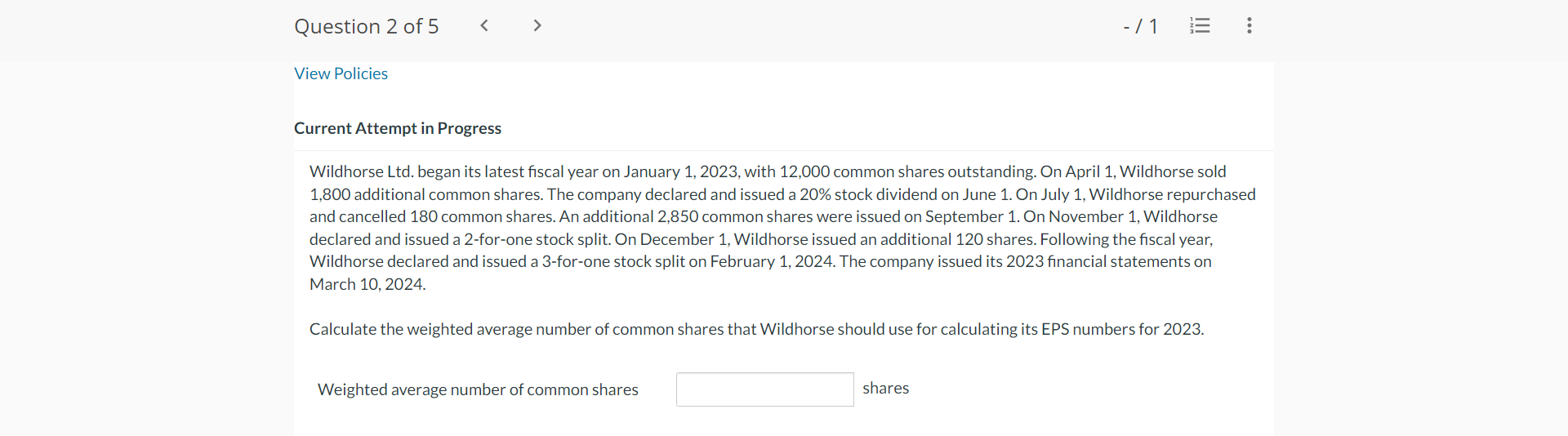Open the three-dot more options menu
The image size is (1568, 436).
click(x=1249, y=26)
